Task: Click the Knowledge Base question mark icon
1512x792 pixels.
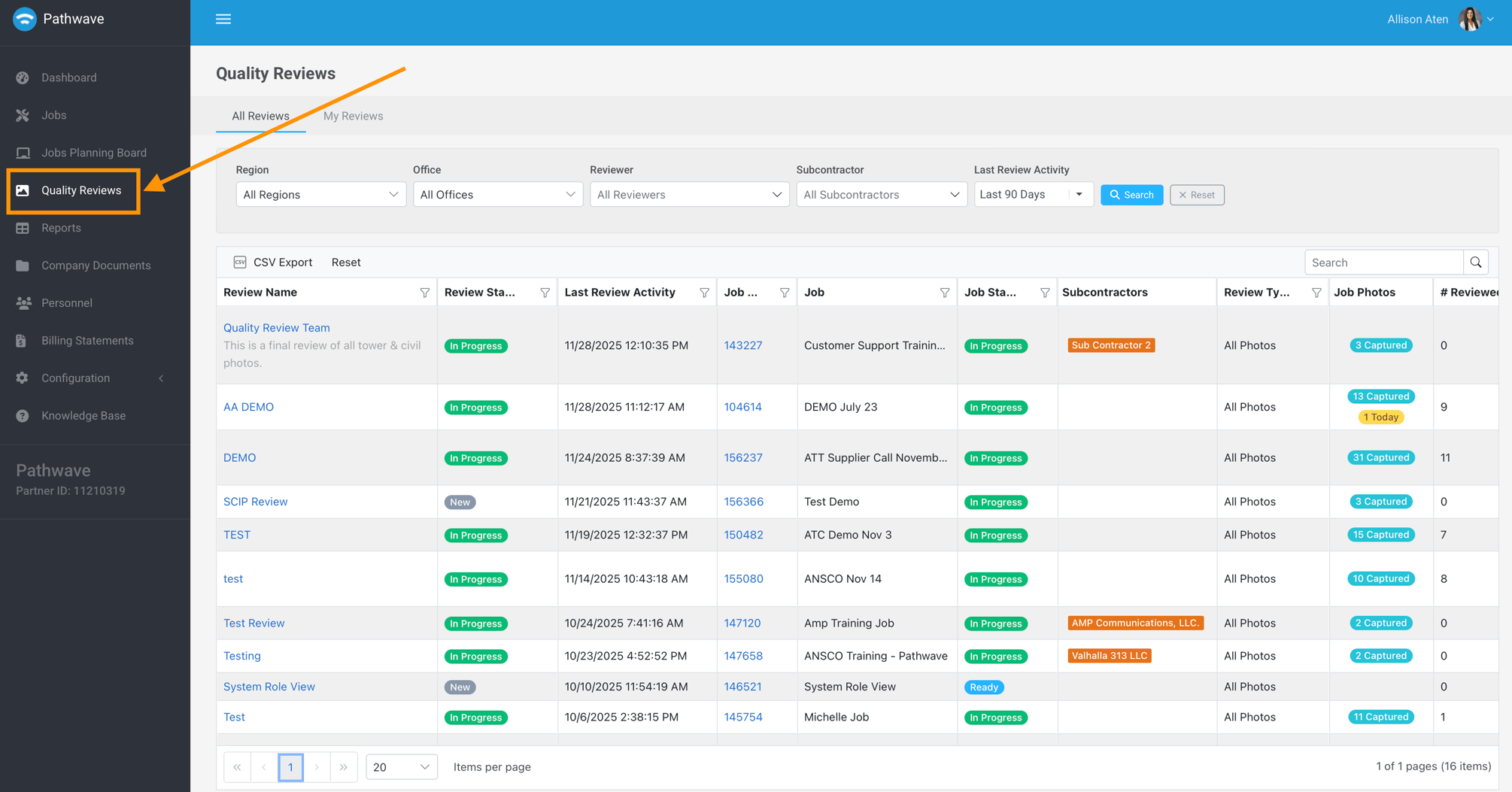Action: 23,415
